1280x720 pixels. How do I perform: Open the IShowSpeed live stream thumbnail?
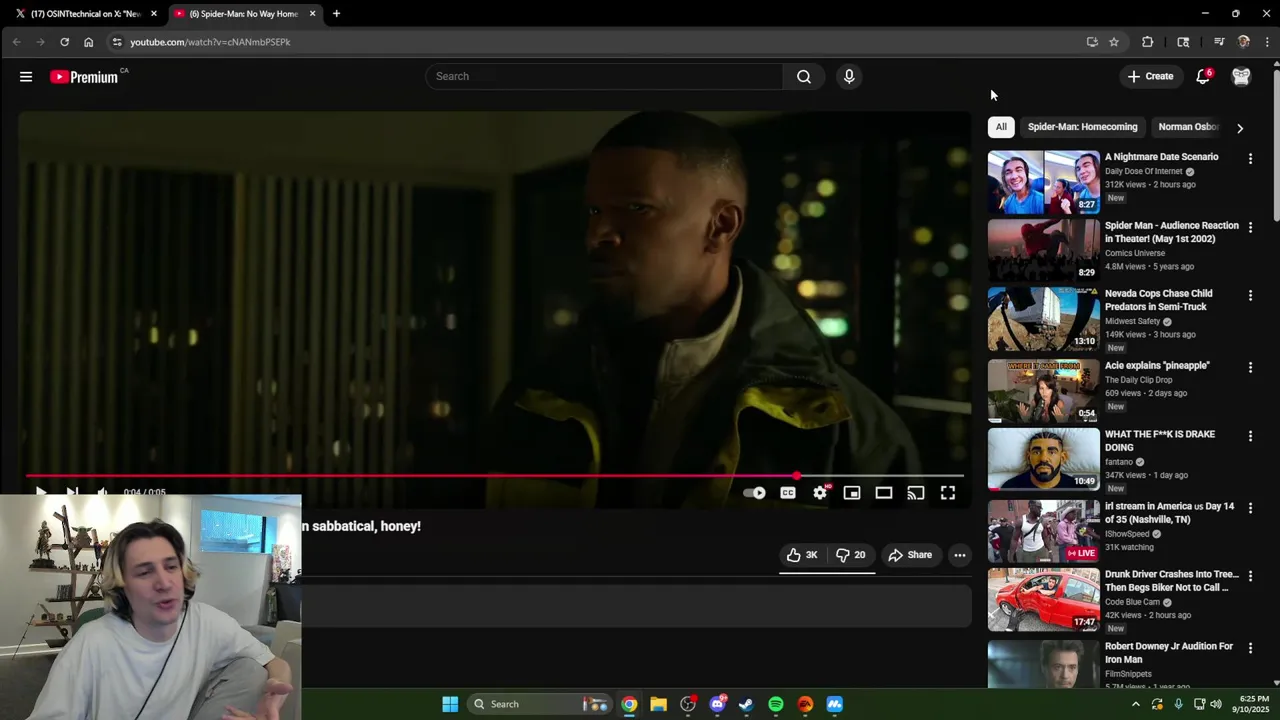[1043, 531]
